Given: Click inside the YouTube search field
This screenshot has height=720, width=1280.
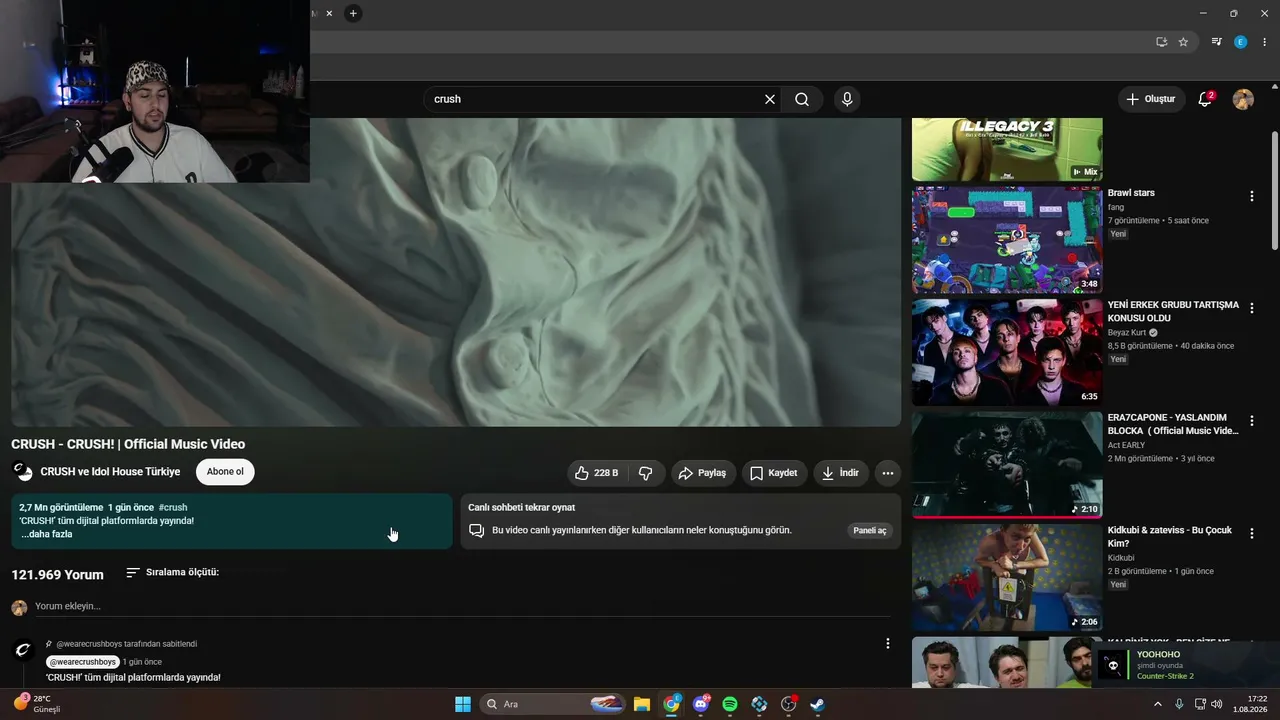Looking at the screenshot, I should point(595,99).
